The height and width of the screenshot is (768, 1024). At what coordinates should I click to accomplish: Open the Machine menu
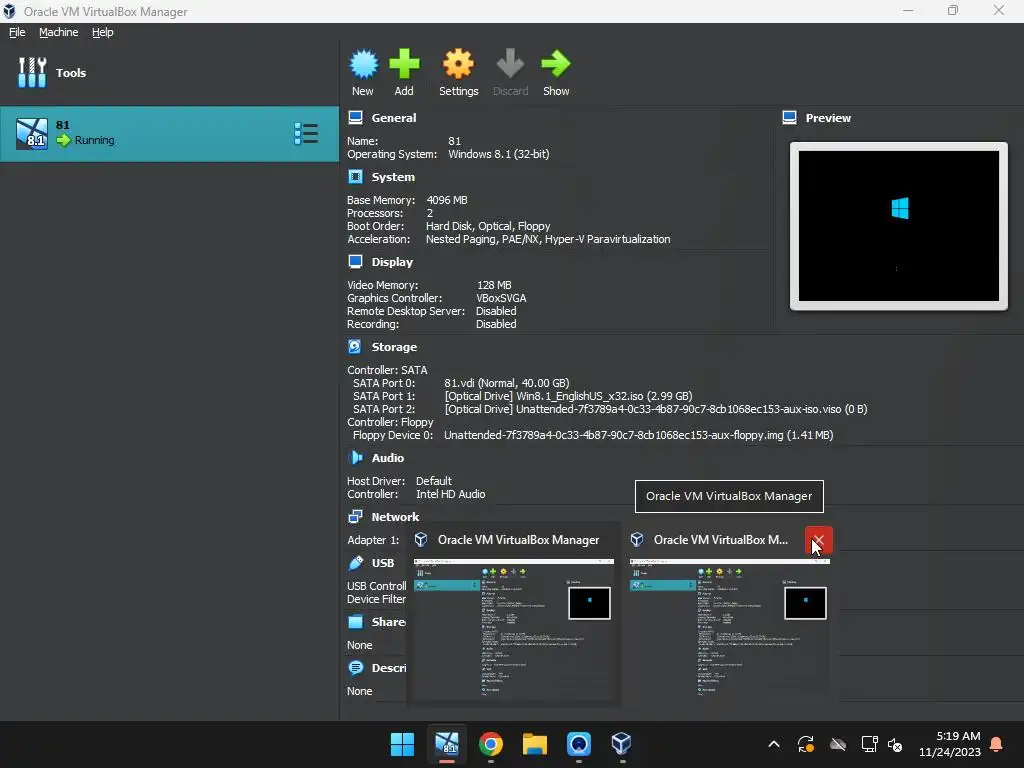[59, 32]
